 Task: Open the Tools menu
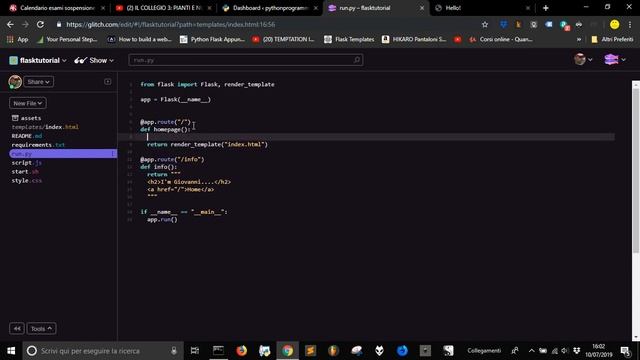point(41,329)
